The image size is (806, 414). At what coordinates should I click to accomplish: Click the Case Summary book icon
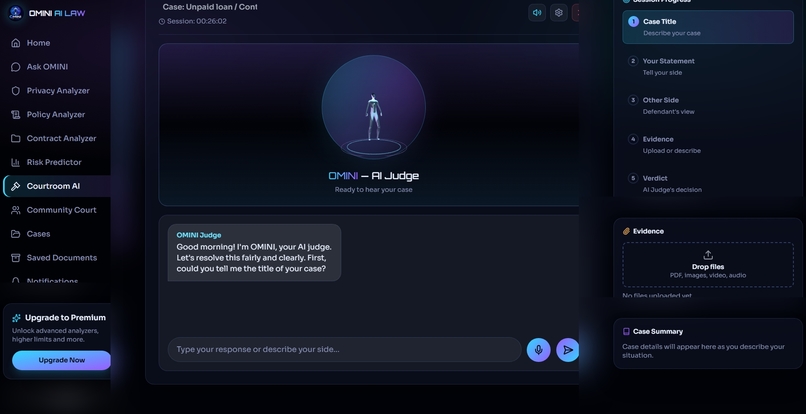coord(626,332)
